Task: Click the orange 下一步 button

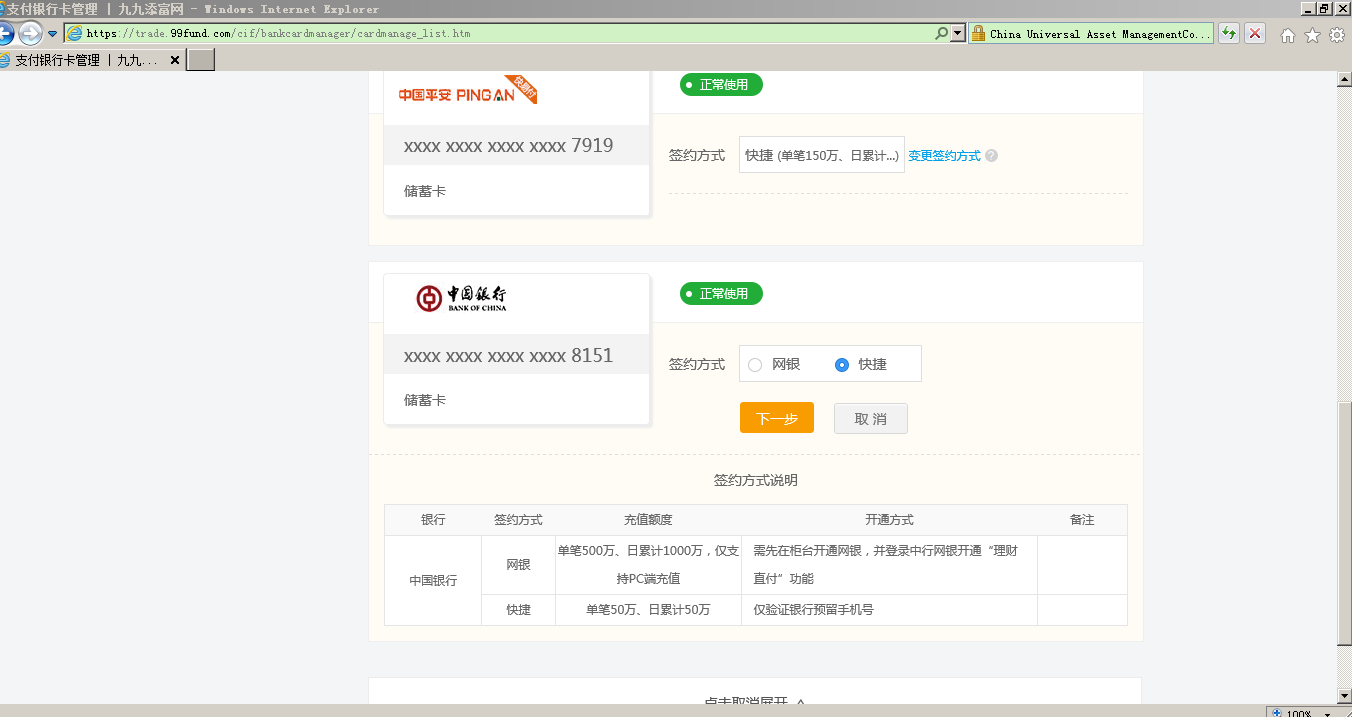Action: click(x=776, y=418)
